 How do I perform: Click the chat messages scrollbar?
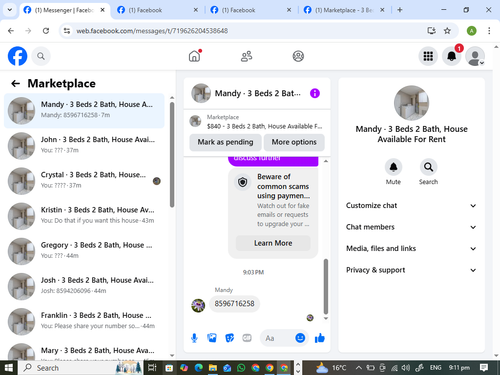pyautogui.click(x=326, y=286)
